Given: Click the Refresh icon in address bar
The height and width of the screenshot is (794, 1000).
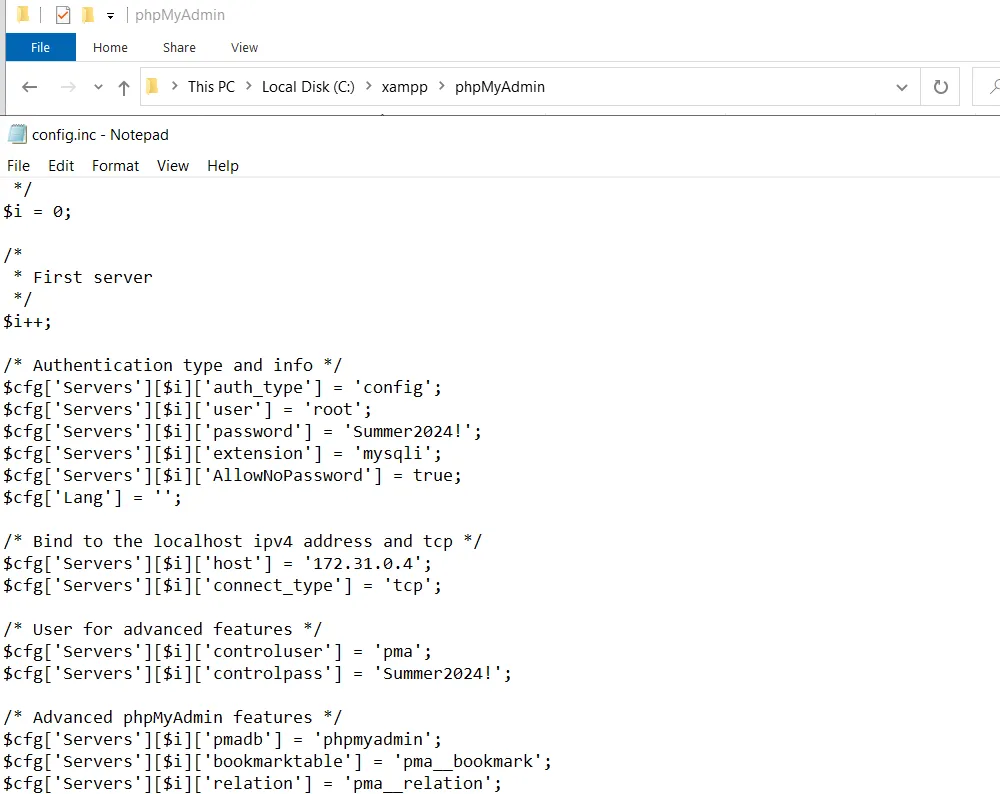Looking at the screenshot, I should (939, 87).
